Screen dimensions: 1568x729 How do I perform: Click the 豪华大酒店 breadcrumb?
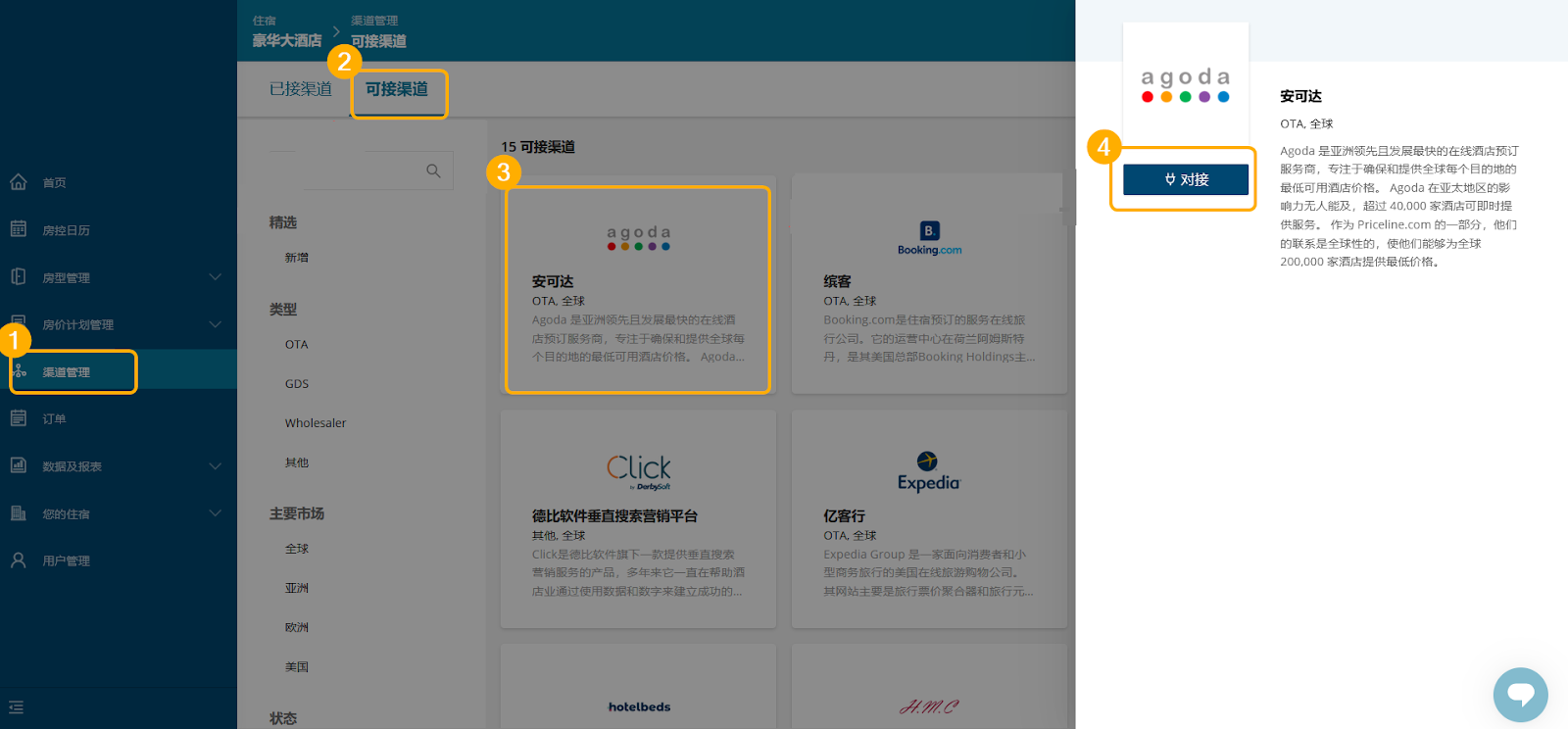pos(287,40)
